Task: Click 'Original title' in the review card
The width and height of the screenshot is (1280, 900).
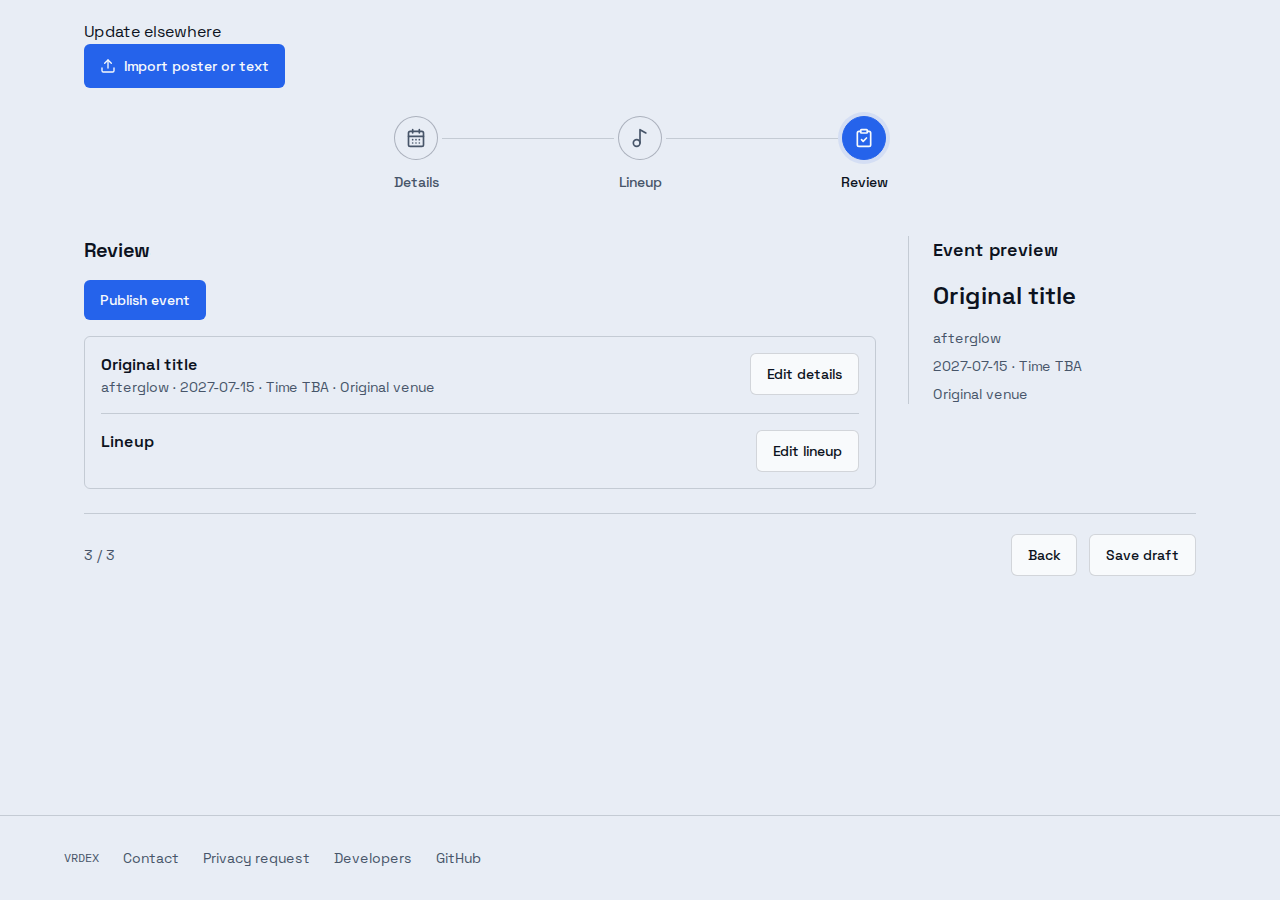Action: (149, 365)
